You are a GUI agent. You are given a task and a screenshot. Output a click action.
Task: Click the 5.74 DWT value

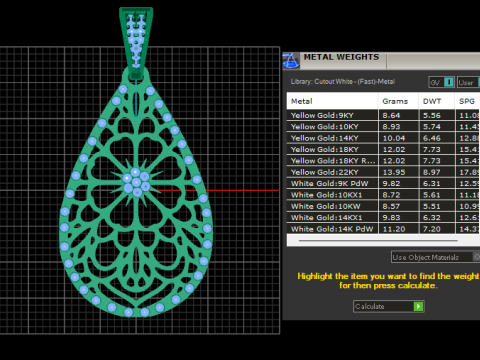(432, 127)
